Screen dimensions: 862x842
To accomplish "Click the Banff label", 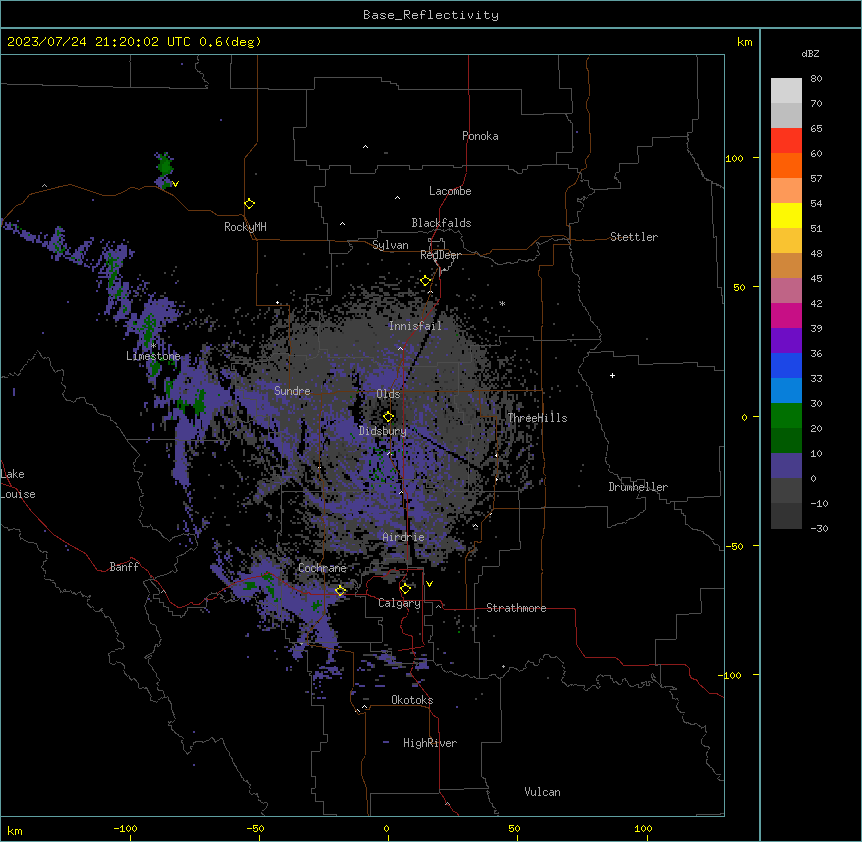I will (124, 567).
